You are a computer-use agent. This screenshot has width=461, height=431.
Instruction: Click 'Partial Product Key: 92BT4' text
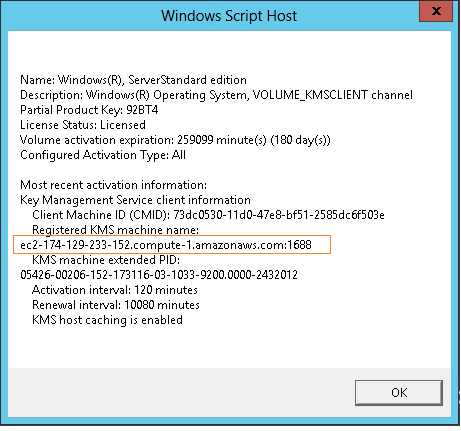click(89, 110)
